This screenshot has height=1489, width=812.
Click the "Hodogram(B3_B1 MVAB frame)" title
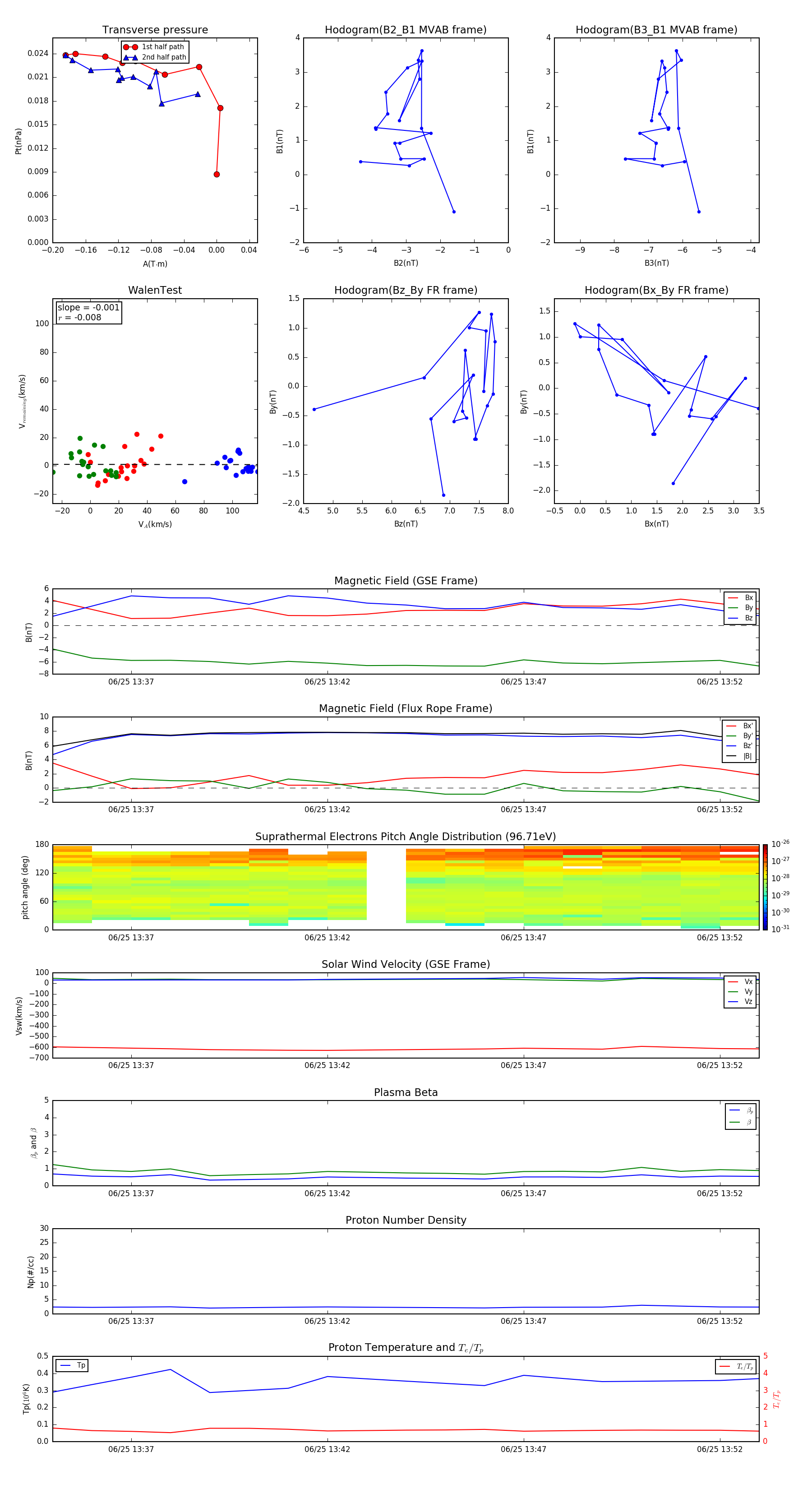(656, 30)
